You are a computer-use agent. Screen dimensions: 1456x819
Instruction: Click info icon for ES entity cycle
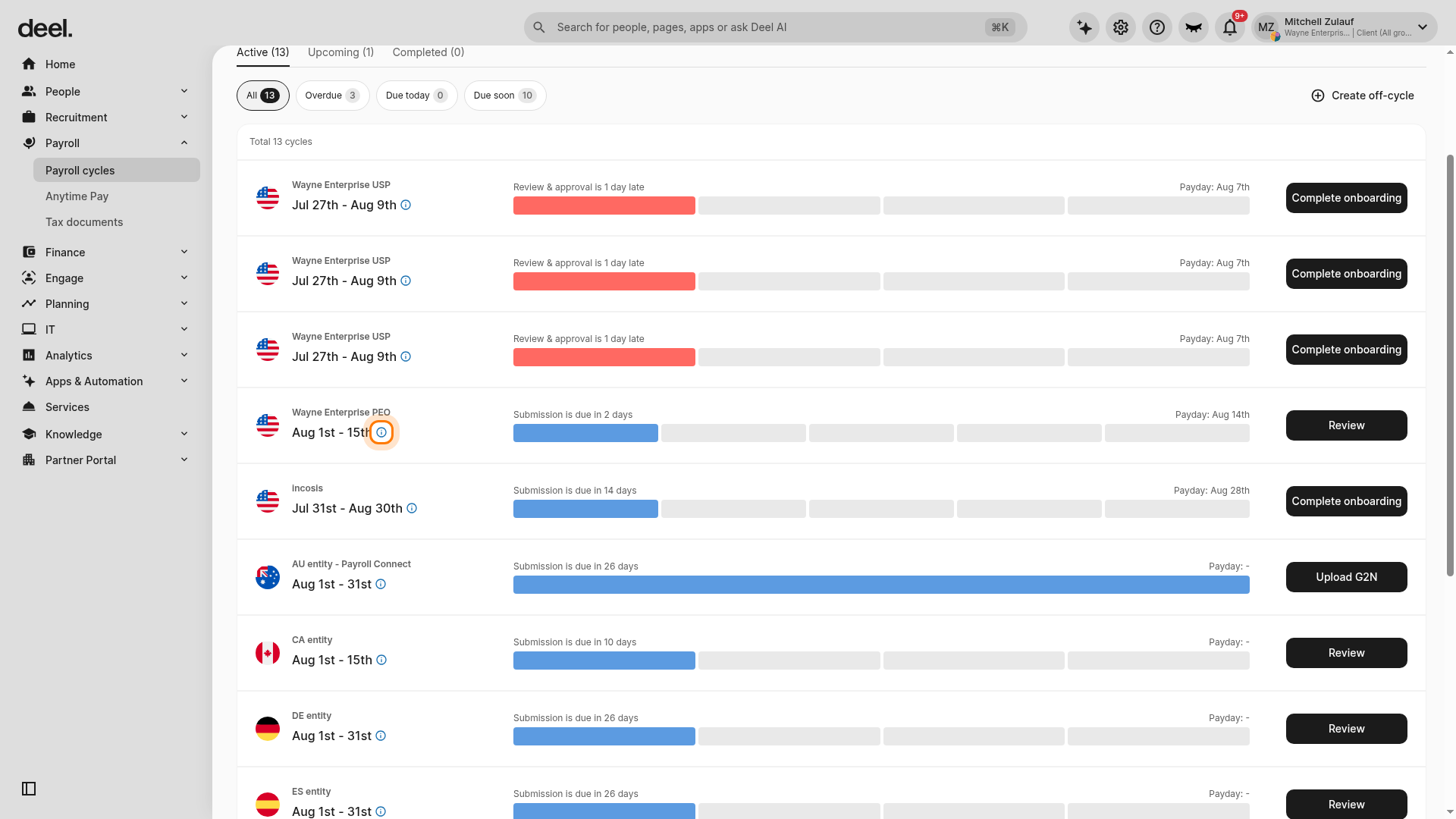[381, 812]
